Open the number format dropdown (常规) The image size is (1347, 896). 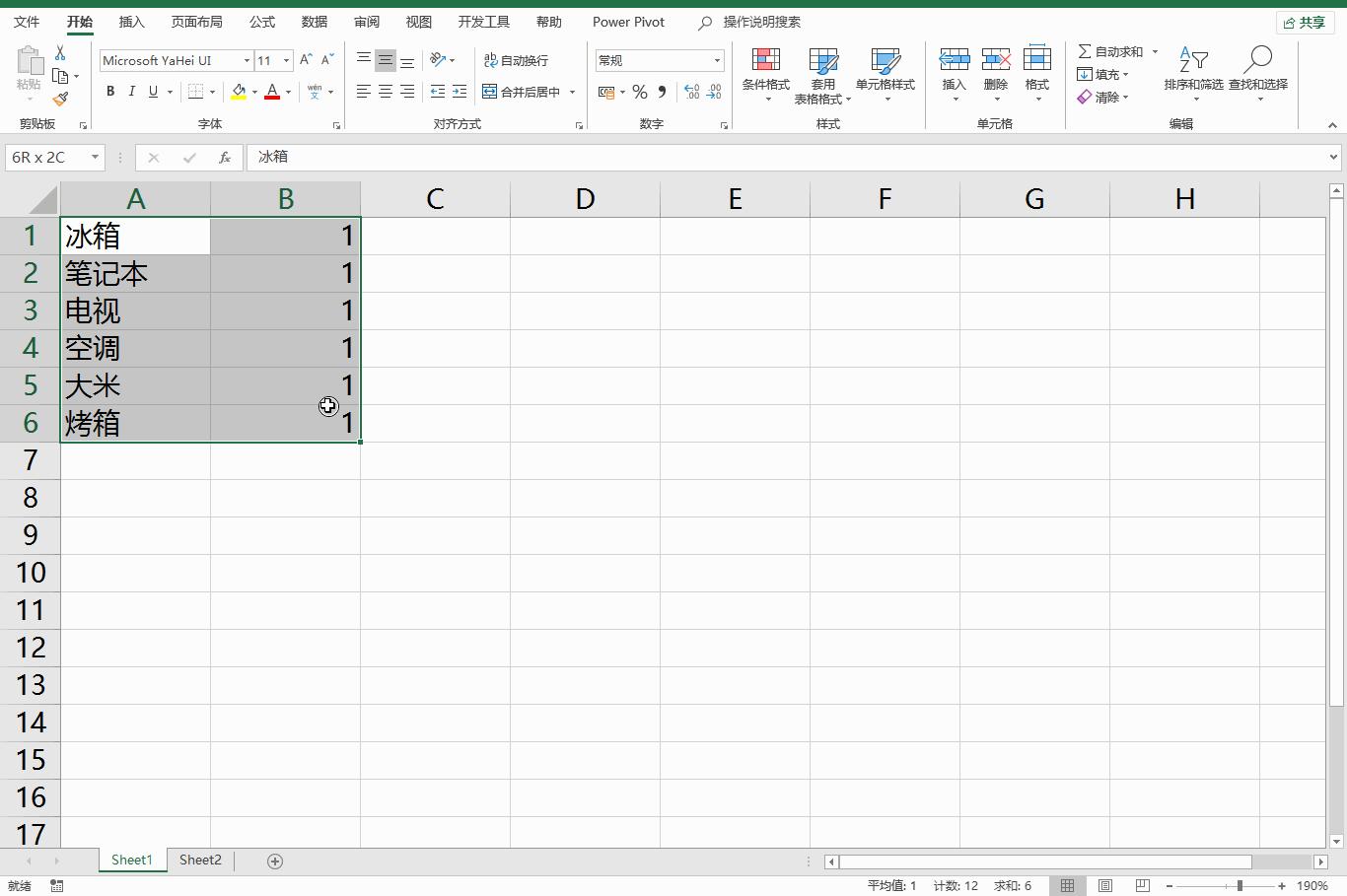(x=717, y=61)
